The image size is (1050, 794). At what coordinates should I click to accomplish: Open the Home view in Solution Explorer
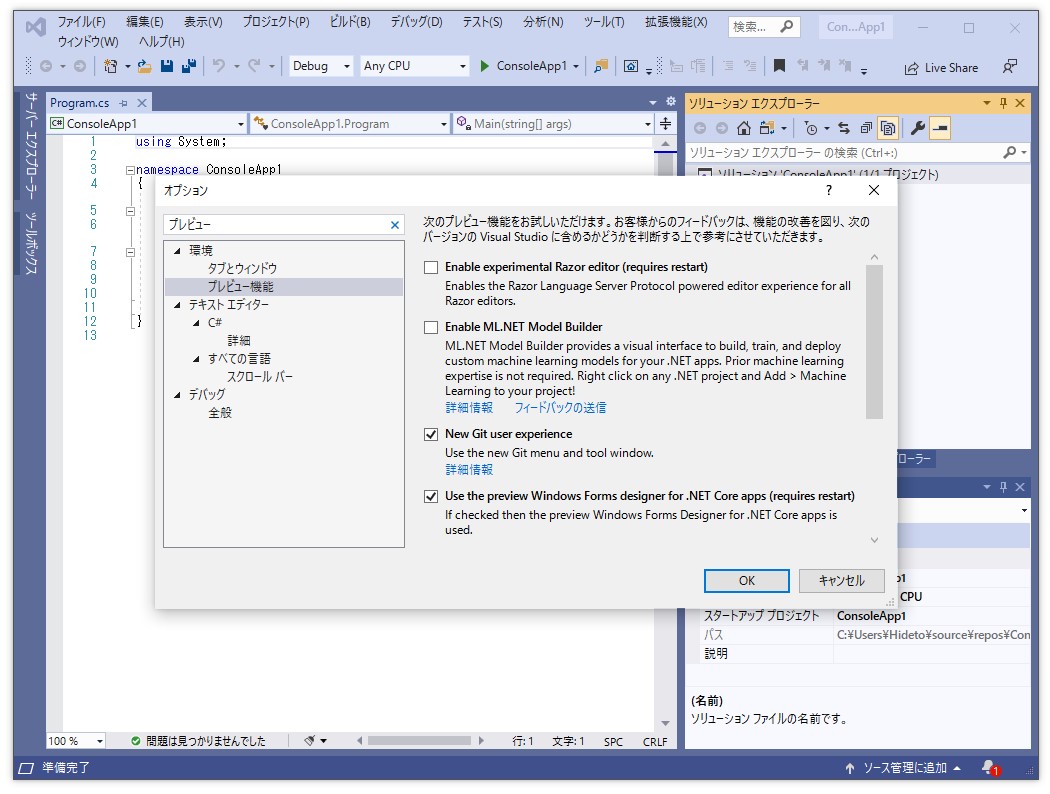pyautogui.click(x=744, y=128)
